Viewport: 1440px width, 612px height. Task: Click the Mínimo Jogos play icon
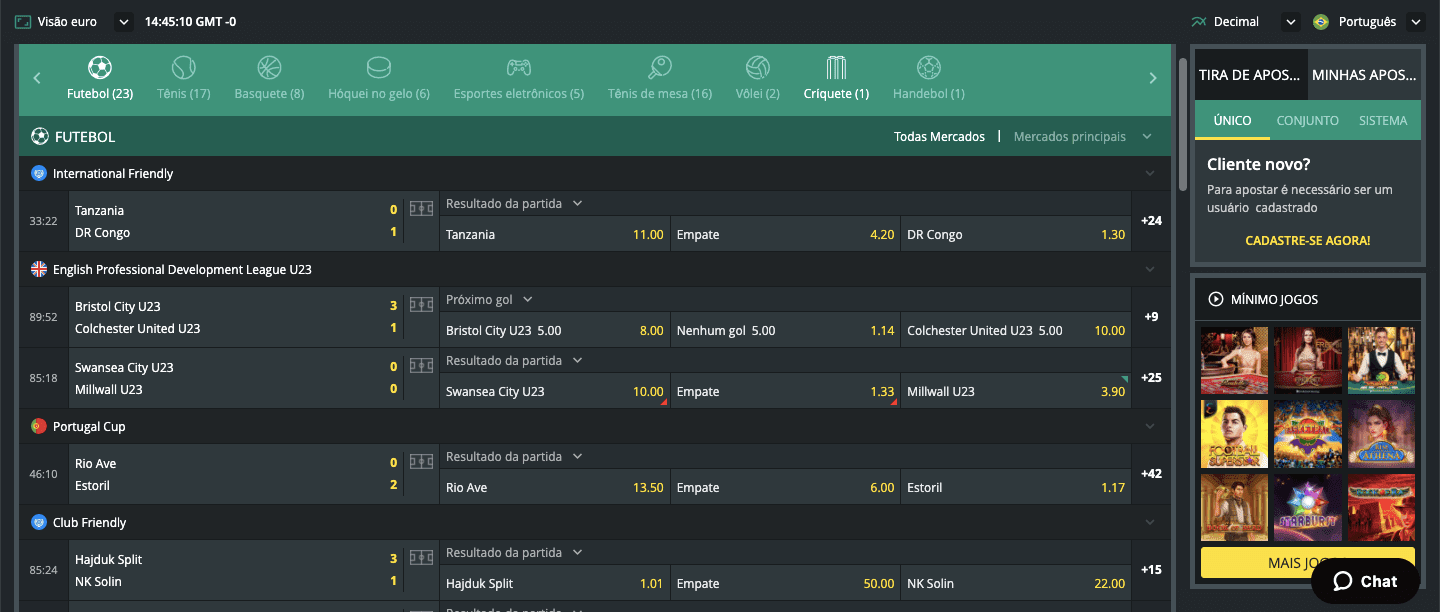[1216, 299]
